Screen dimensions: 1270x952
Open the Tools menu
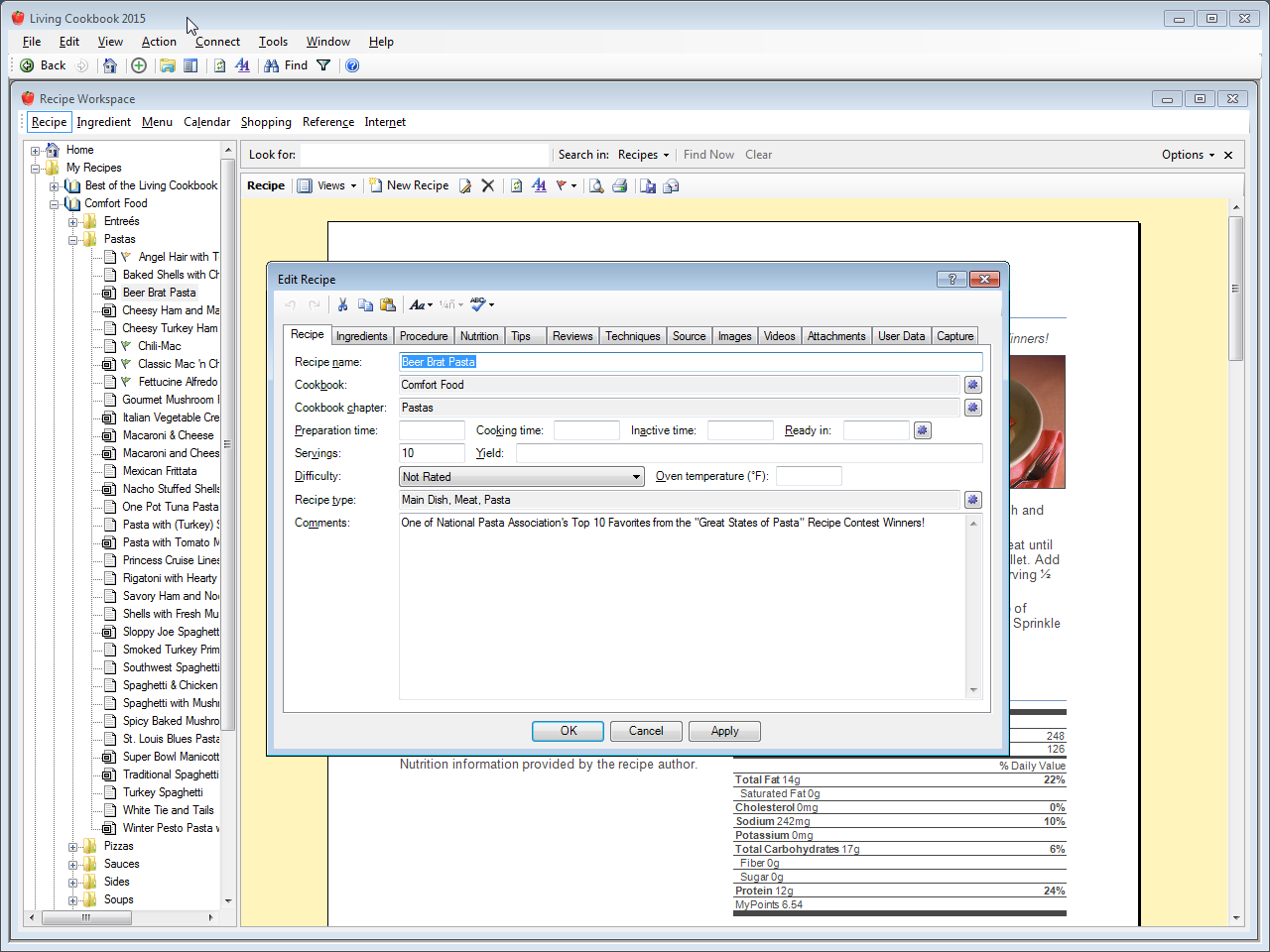273,42
